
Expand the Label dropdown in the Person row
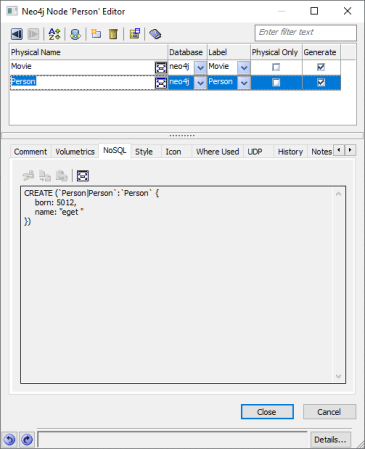click(244, 83)
